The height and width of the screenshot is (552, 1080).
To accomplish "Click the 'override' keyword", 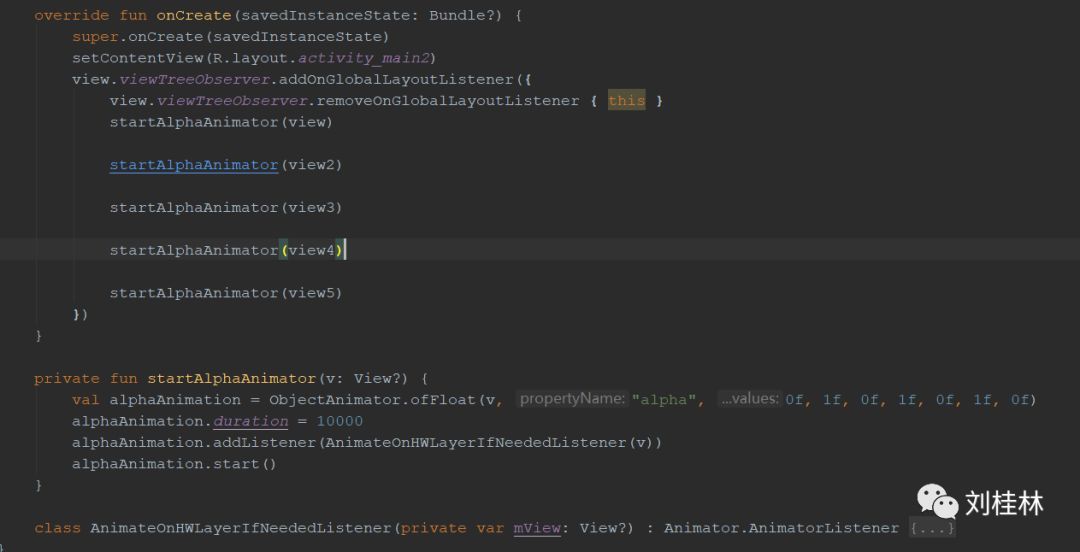I will click(x=72, y=15).
